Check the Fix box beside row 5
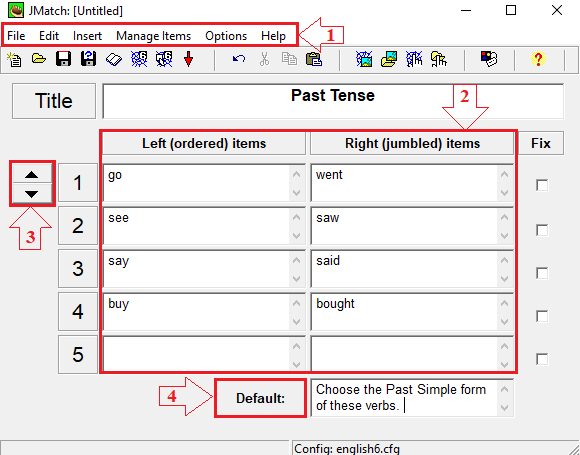 tap(542, 359)
